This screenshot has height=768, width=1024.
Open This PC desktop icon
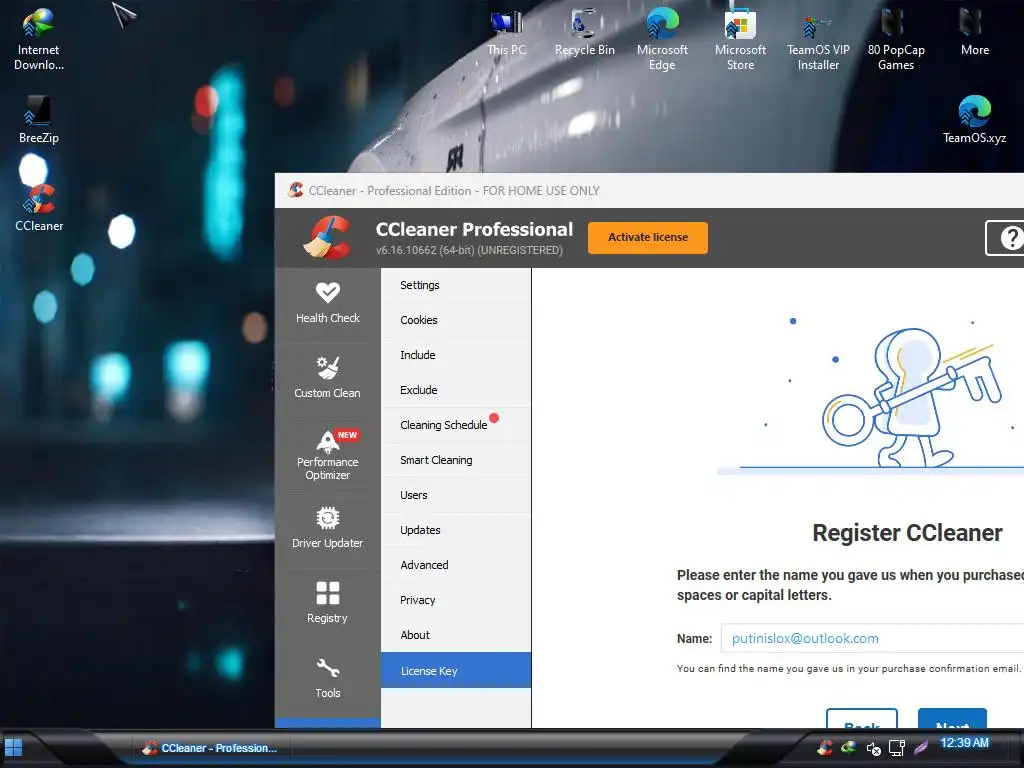coord(506,33)
